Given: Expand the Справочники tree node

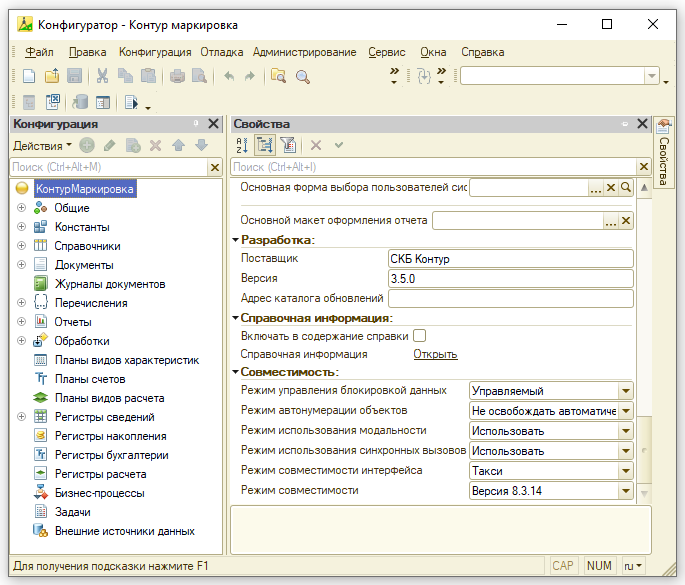Looking at the screenshot, I should click(21, 246).
